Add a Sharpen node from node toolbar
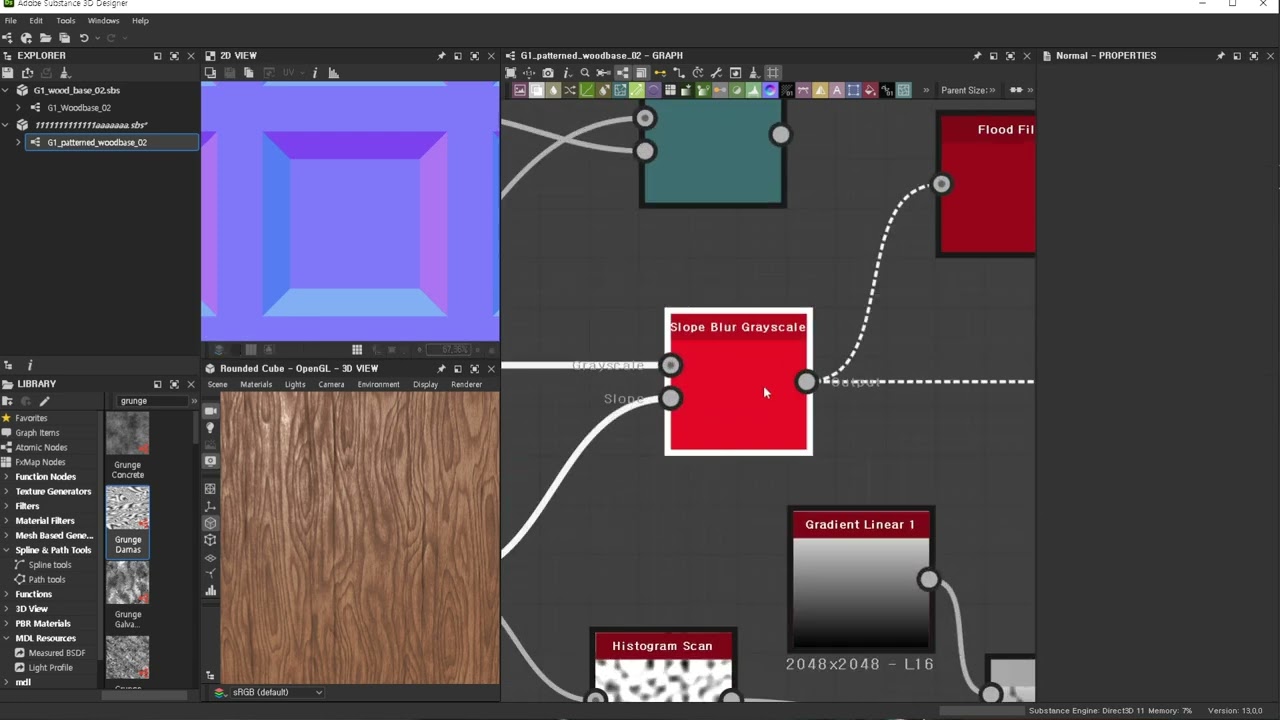This screenshot has width=1280, height=720. (820, 90)
